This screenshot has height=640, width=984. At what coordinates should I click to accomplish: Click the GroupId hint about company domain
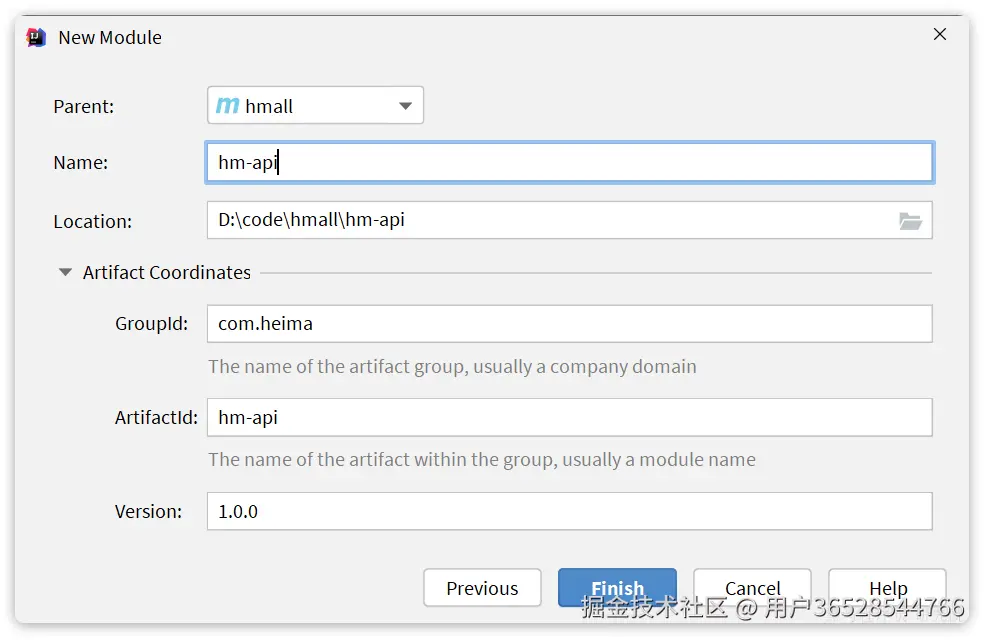452,367
